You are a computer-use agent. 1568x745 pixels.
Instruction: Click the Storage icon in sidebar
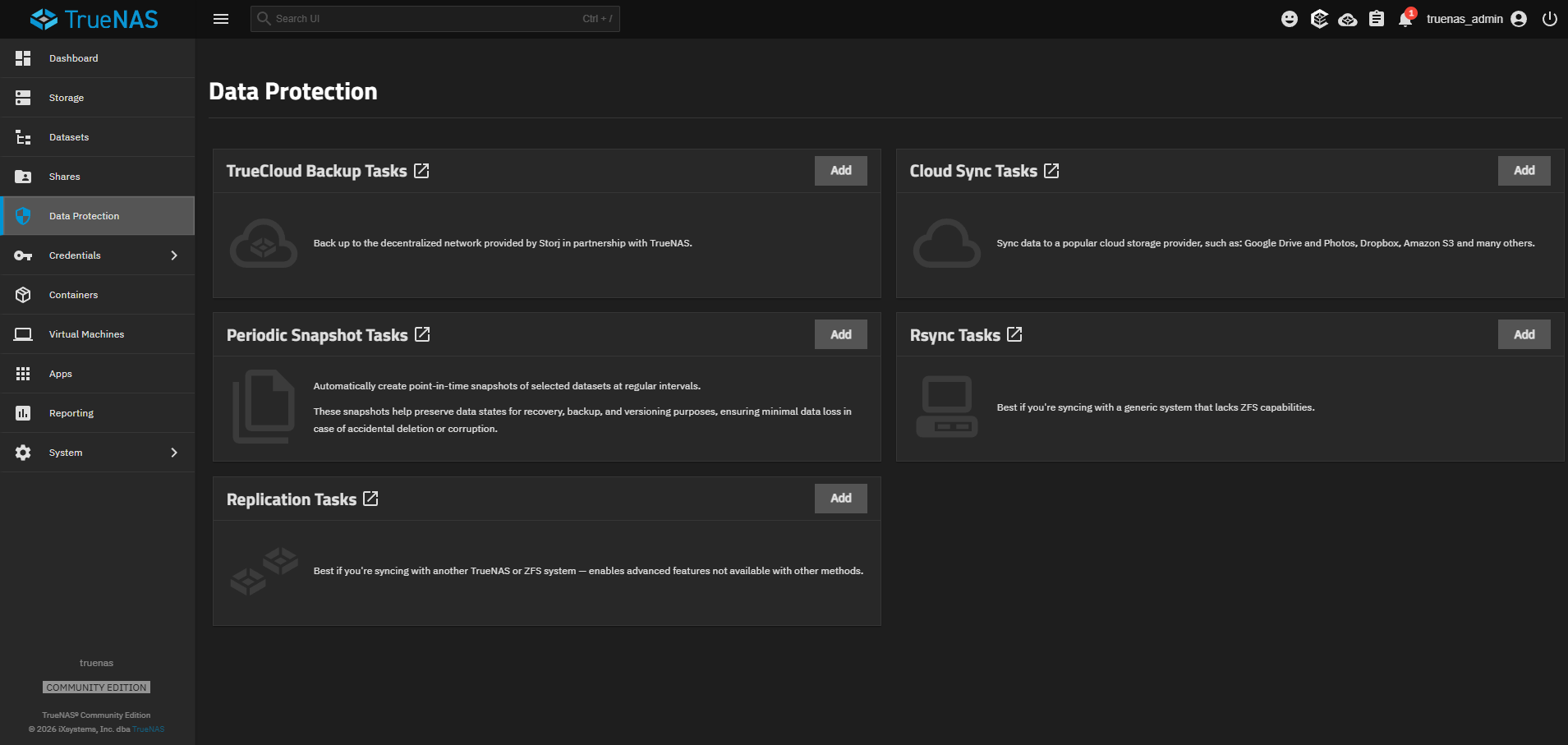click(x=23, y=98)
